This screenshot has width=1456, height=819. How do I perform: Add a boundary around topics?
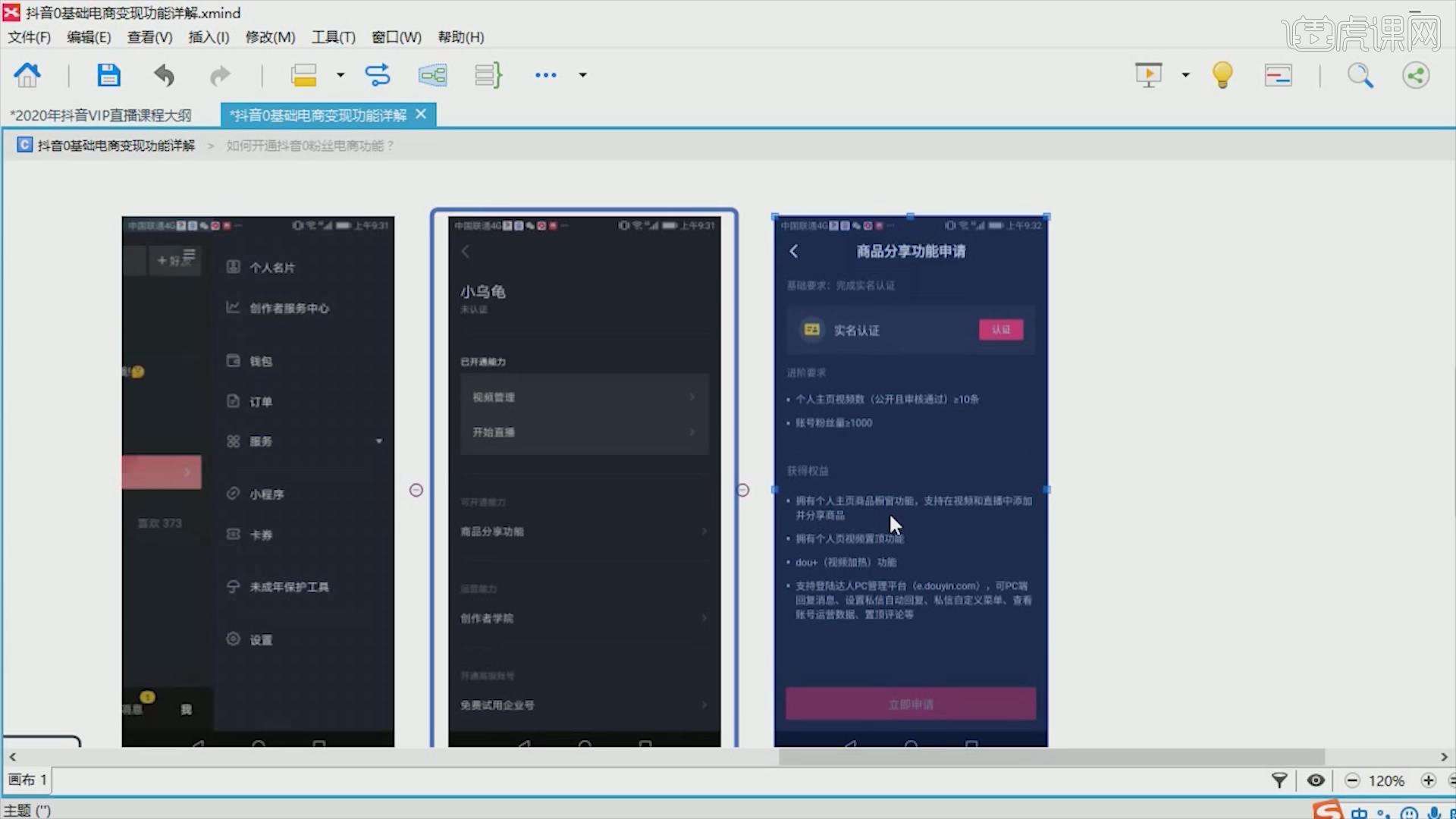[x=433, y=75]
